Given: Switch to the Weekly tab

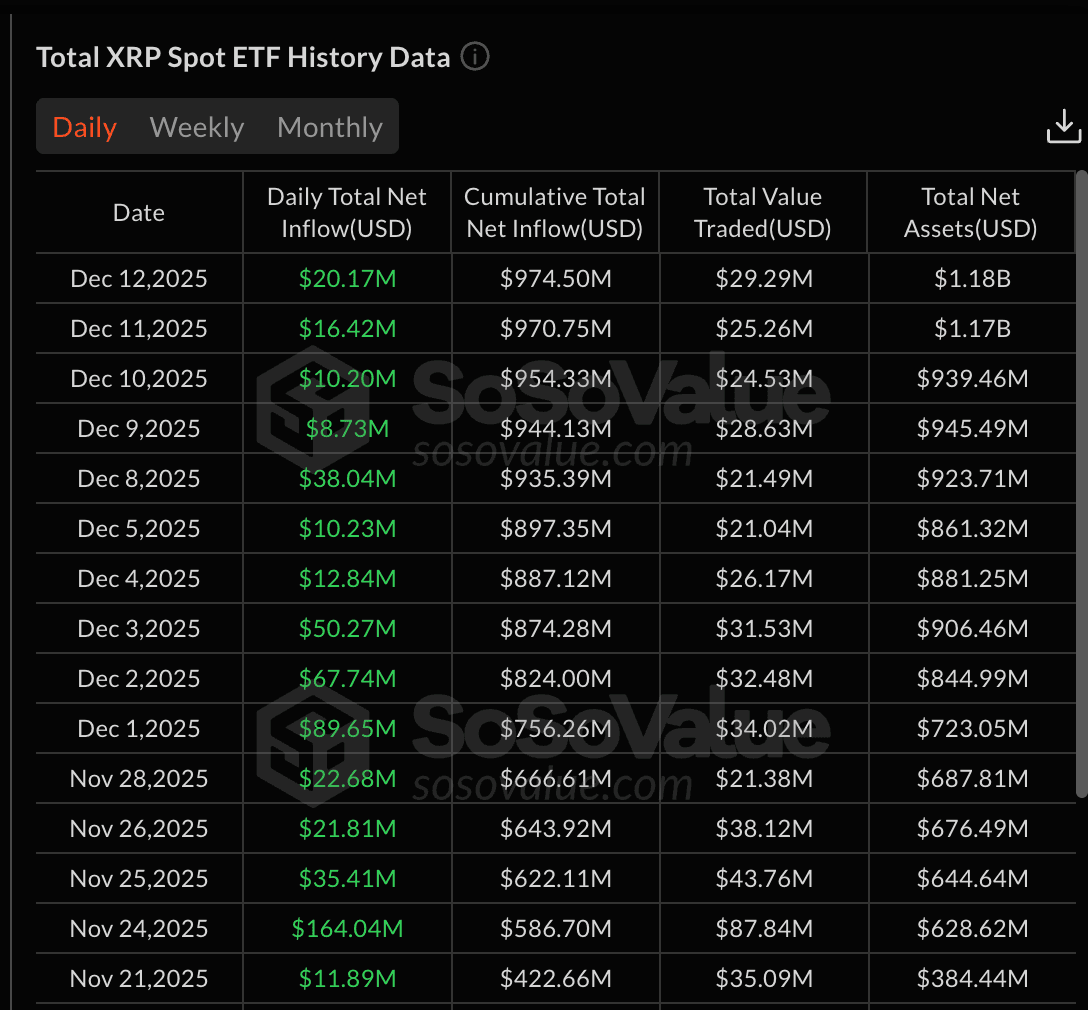Looking at the screenshot, I should pos(196,126).
